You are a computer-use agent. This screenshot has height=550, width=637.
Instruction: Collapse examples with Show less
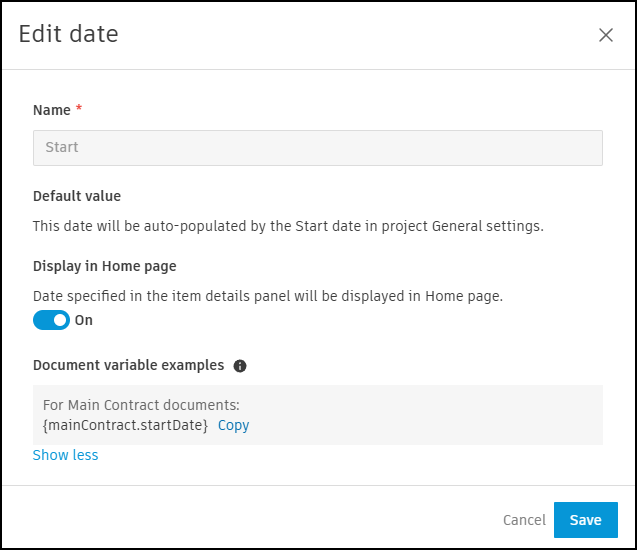point(65,455)
